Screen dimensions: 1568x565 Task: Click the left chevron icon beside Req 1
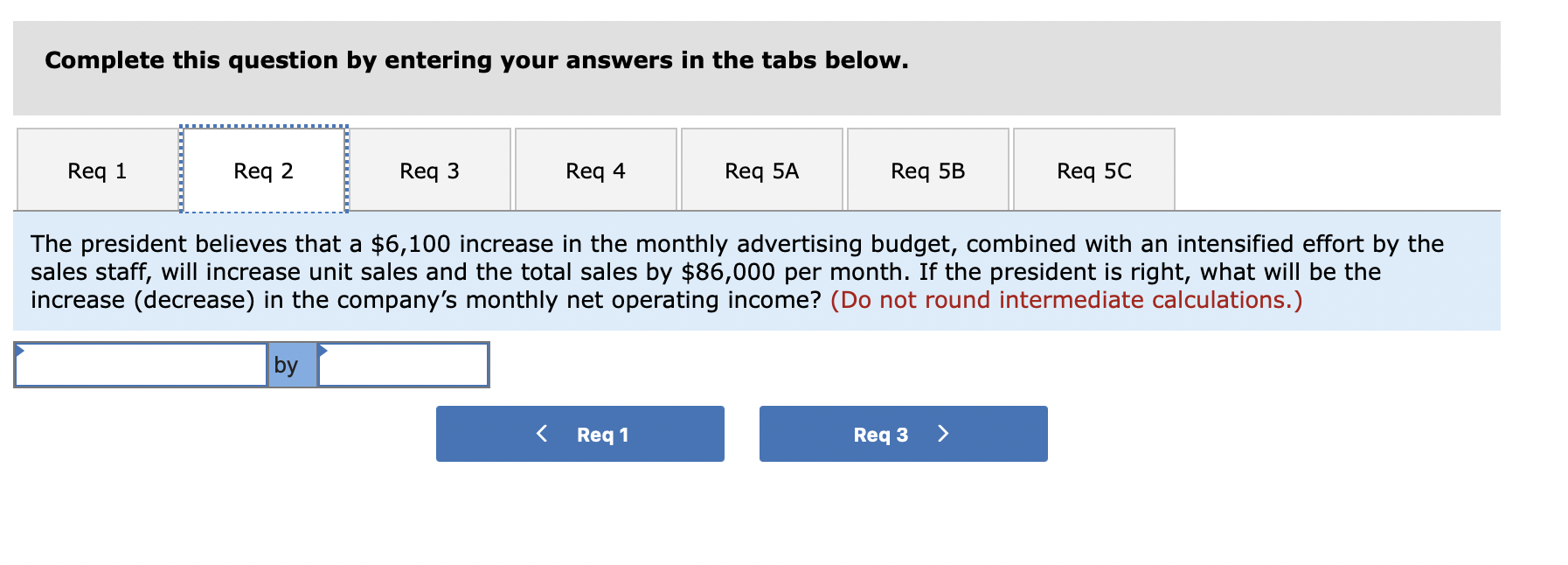(x=542, y=434)
